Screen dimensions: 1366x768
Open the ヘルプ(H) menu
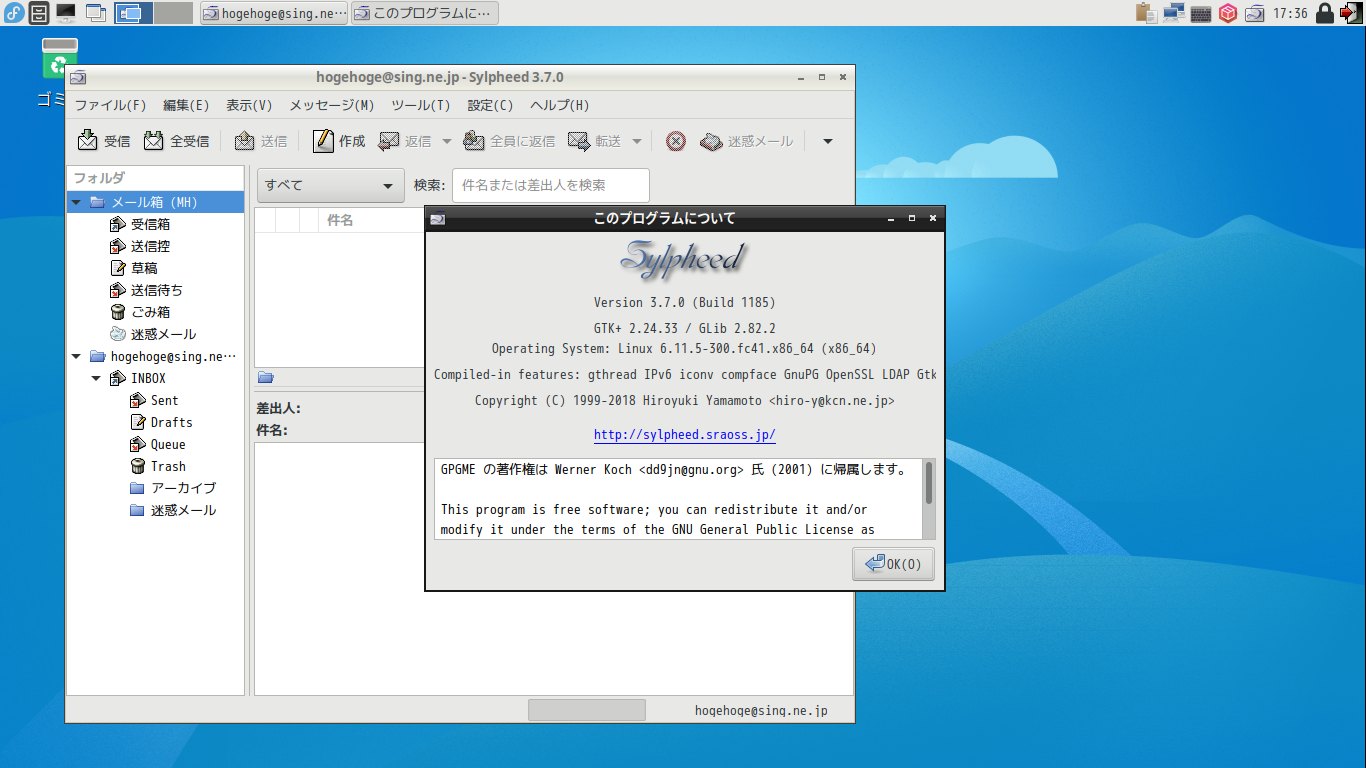pos(559,105)
